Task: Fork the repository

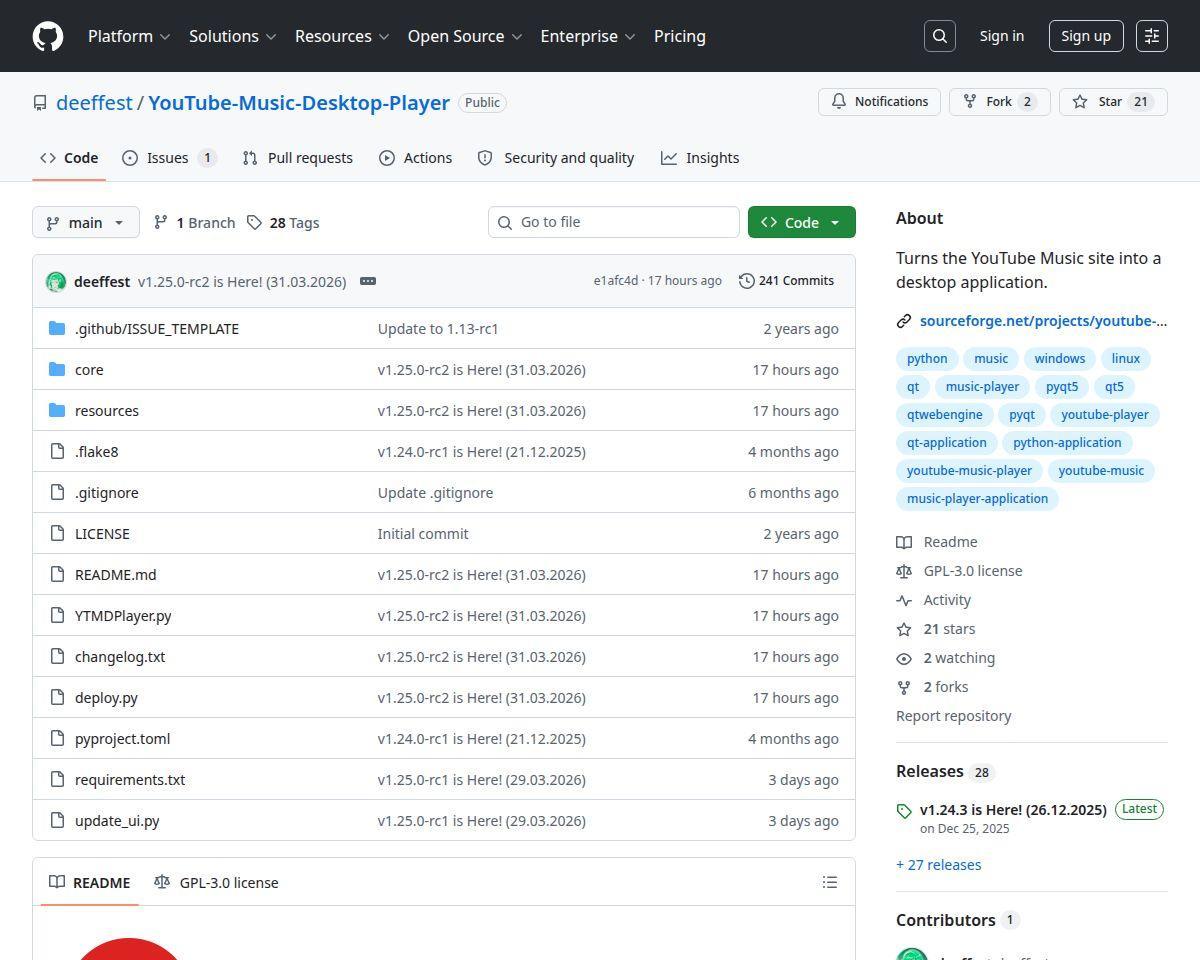Action: pyautogui.click(x=999, y=102)
